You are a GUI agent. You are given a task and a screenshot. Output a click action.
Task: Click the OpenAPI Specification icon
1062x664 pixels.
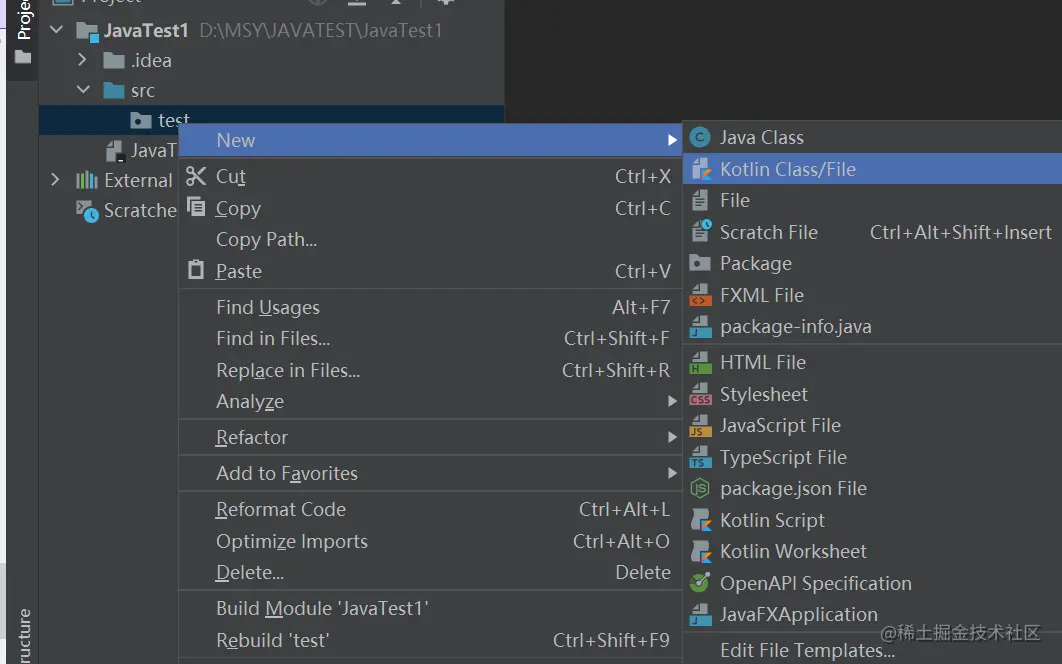[x=700, y=583]
